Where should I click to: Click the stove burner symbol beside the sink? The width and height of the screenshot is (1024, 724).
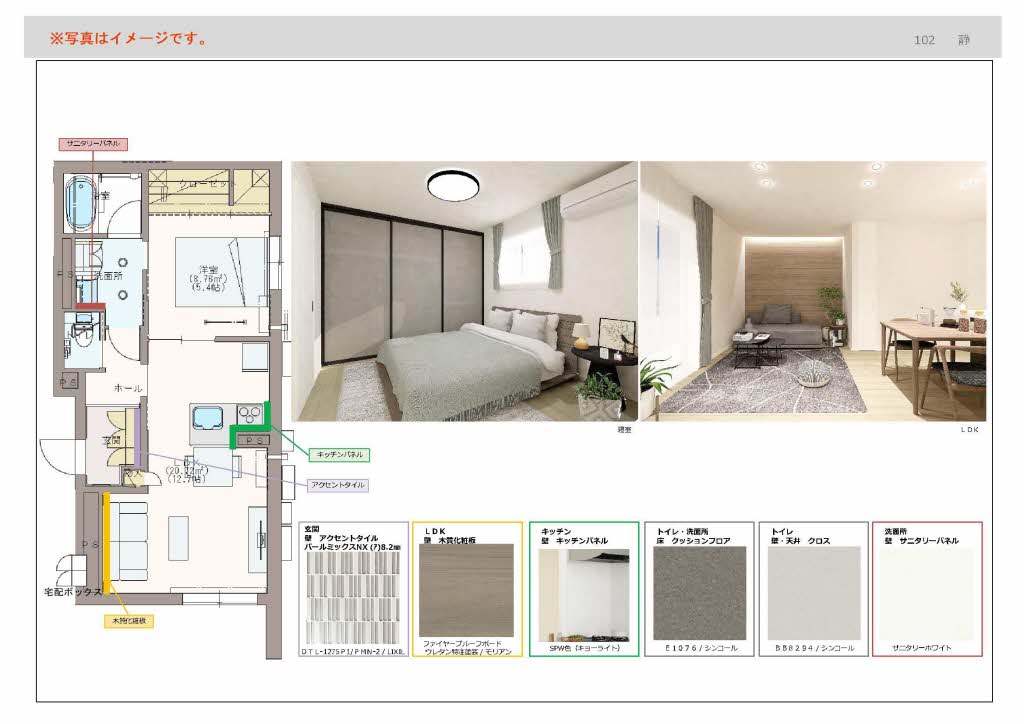coord(248,413)
